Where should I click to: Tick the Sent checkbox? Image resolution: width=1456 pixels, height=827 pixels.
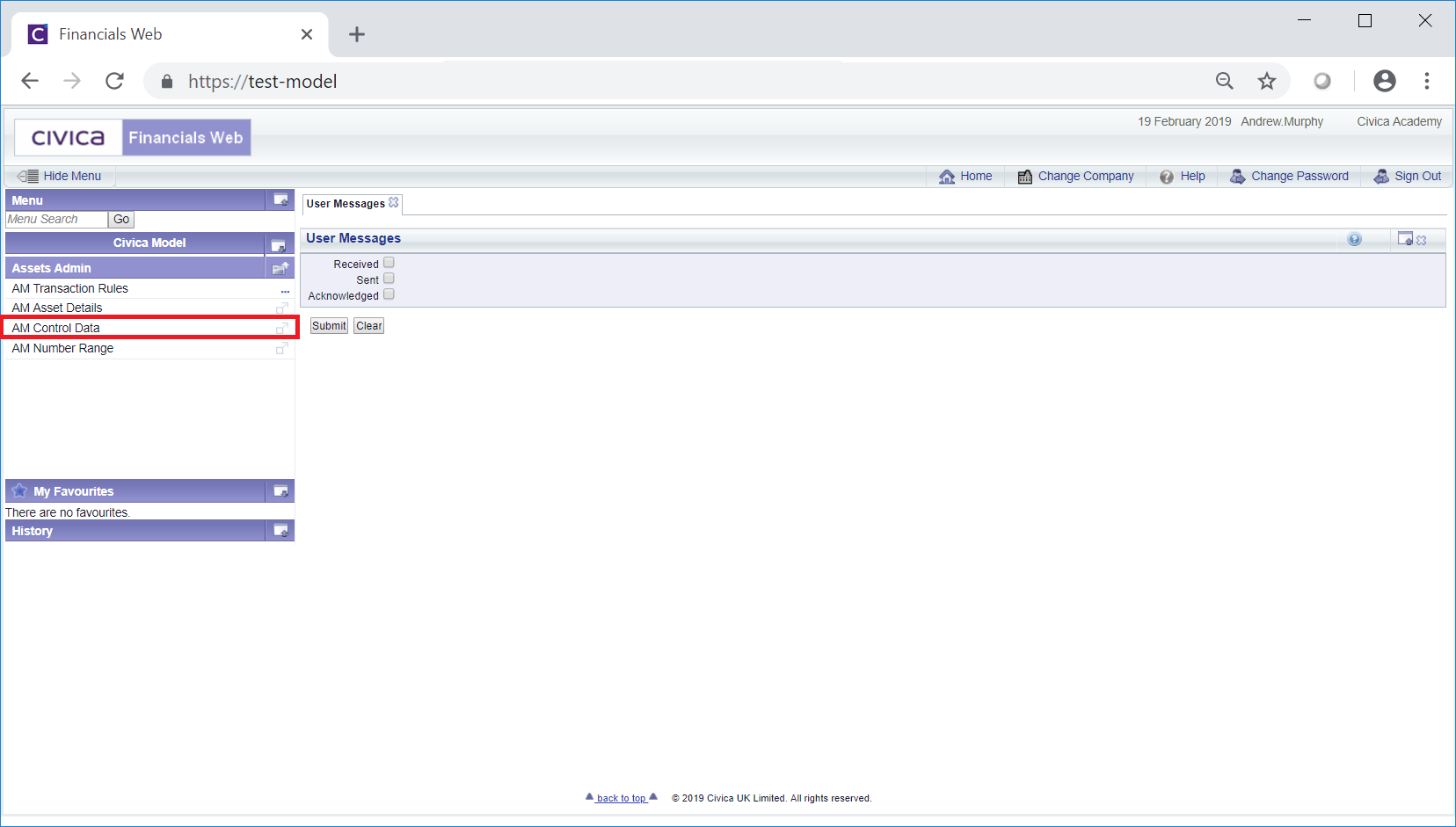(389, 278)
